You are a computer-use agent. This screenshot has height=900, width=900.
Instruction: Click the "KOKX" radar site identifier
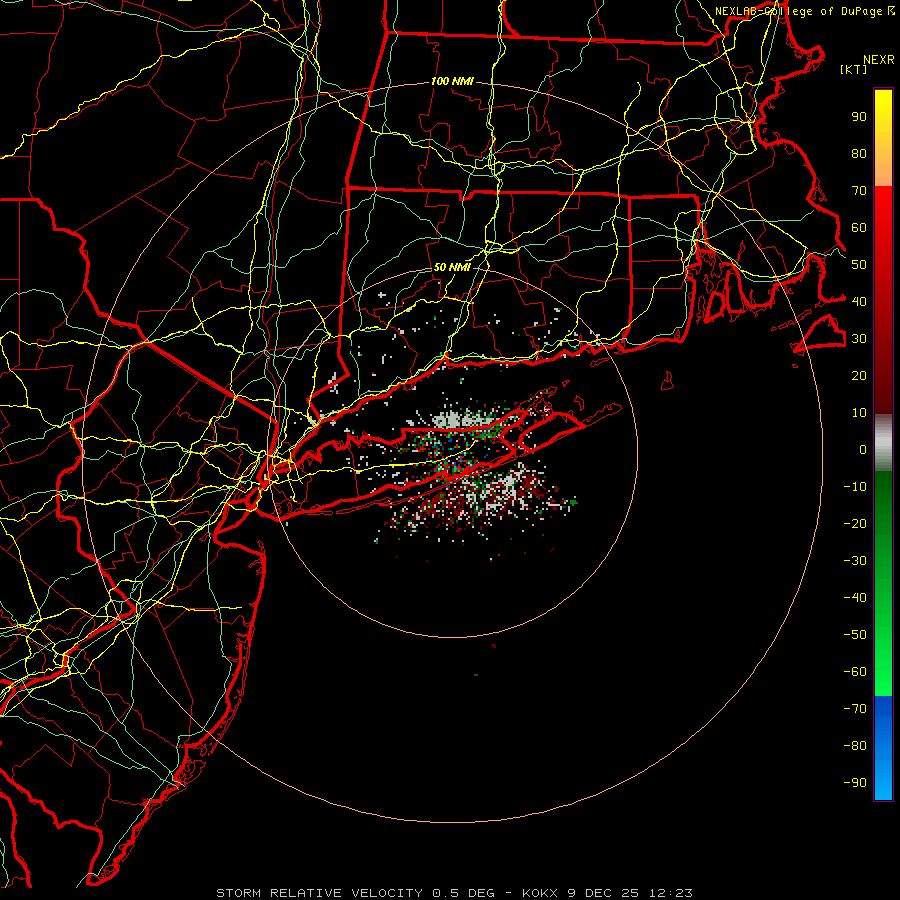click(540, 893)
